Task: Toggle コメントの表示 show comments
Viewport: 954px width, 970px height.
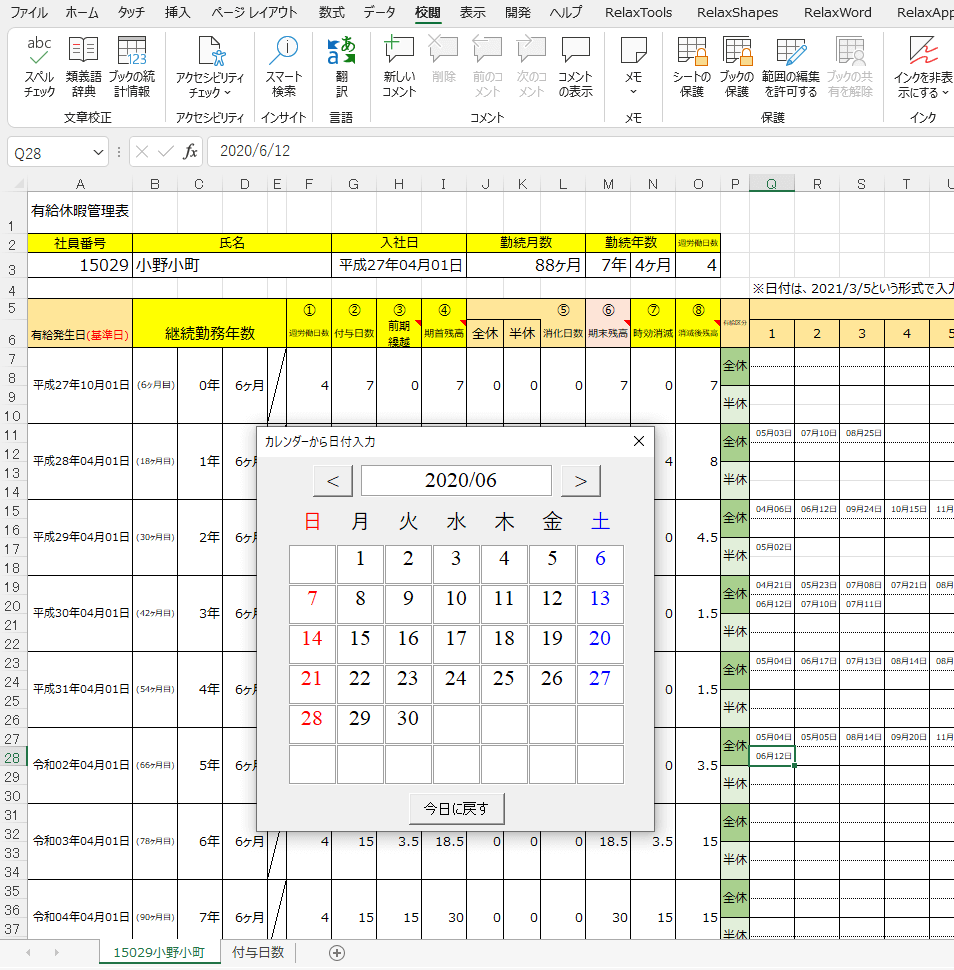Action: 575,67
